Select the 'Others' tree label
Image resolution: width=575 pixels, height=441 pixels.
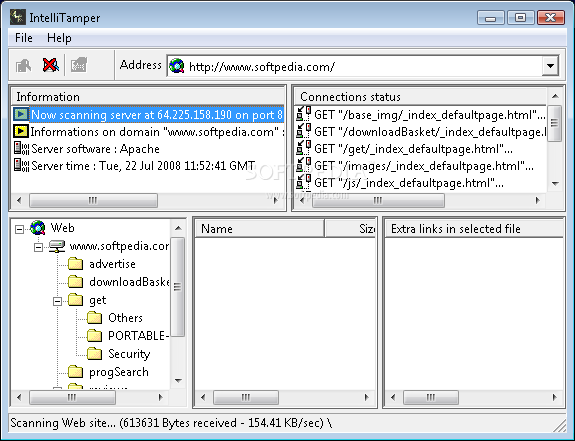(125, 317)
